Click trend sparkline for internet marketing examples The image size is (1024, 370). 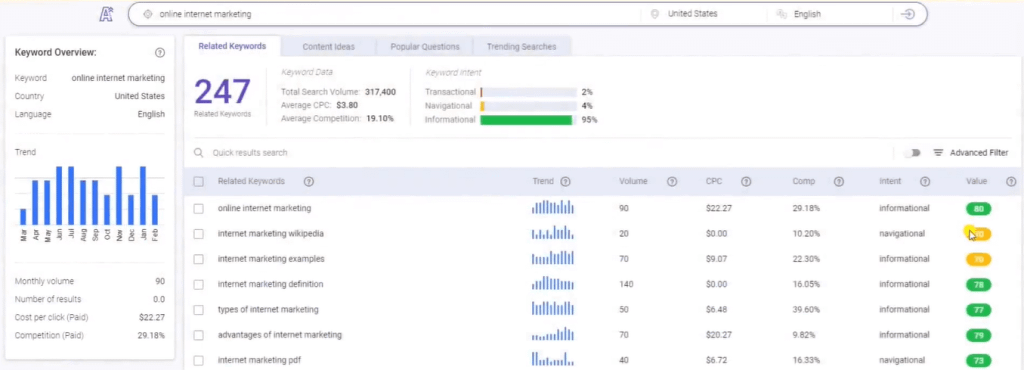552,258
